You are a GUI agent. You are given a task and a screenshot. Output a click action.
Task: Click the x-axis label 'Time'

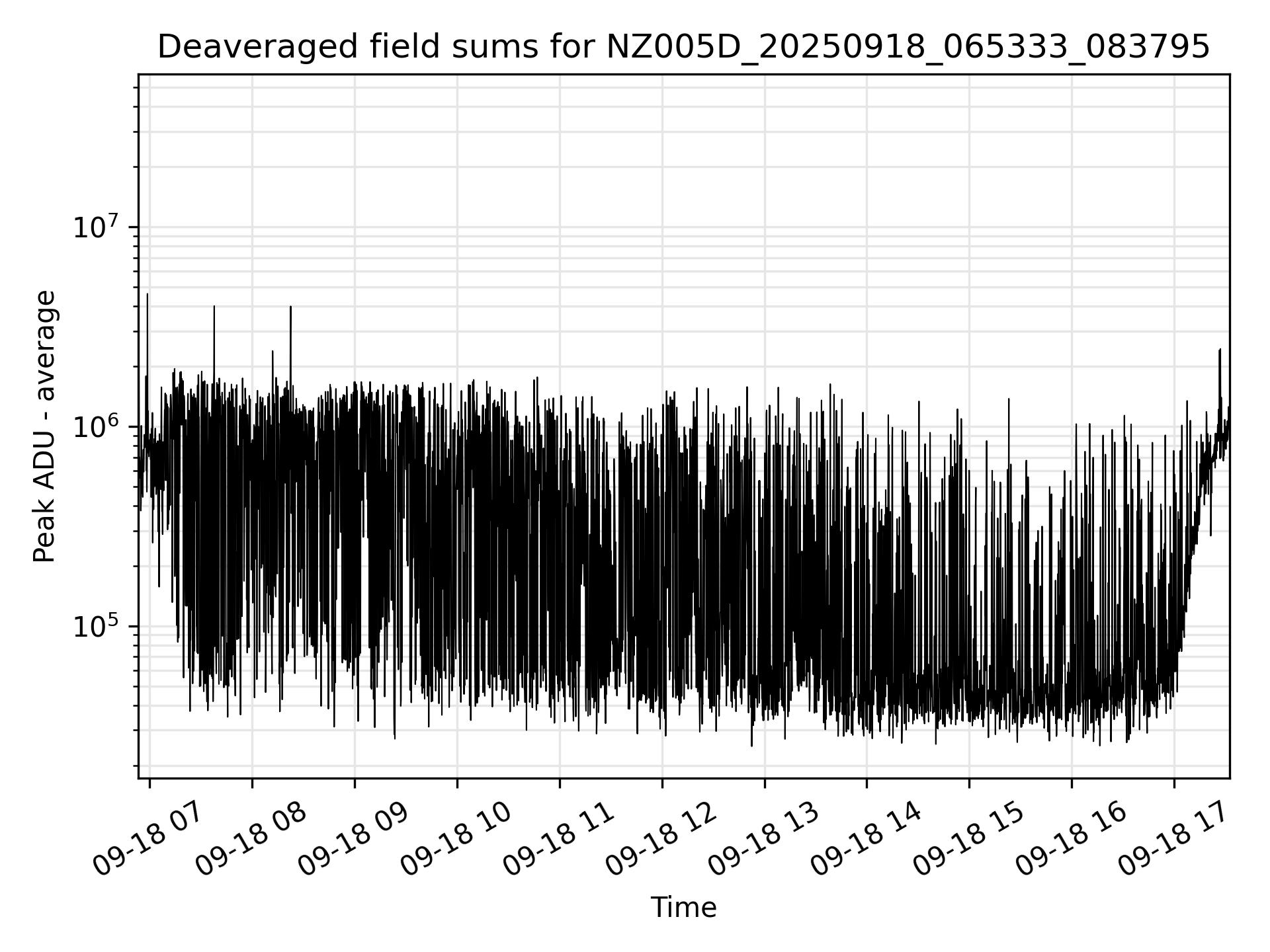pos(683,908)
